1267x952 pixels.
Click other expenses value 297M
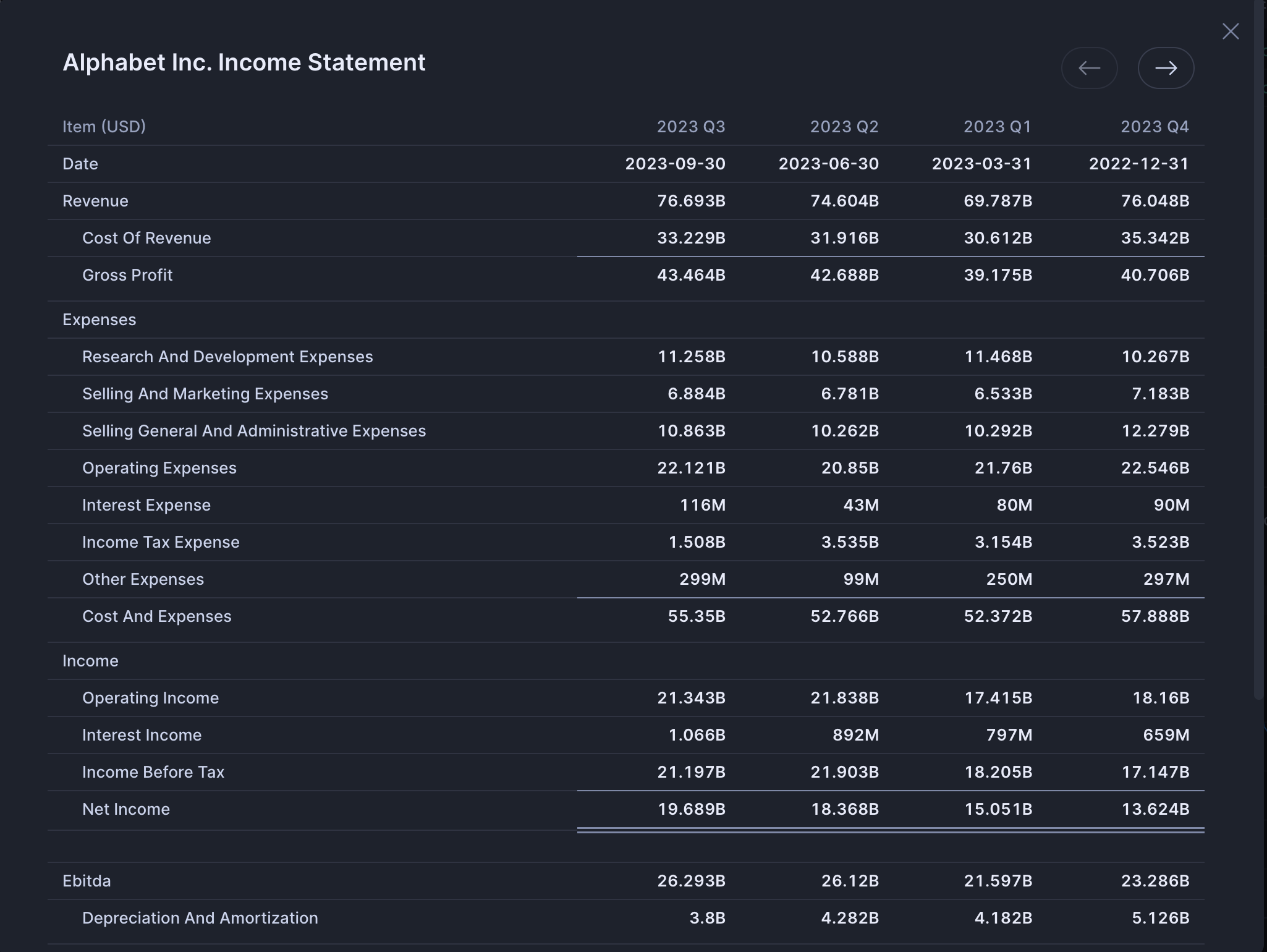1166,579
